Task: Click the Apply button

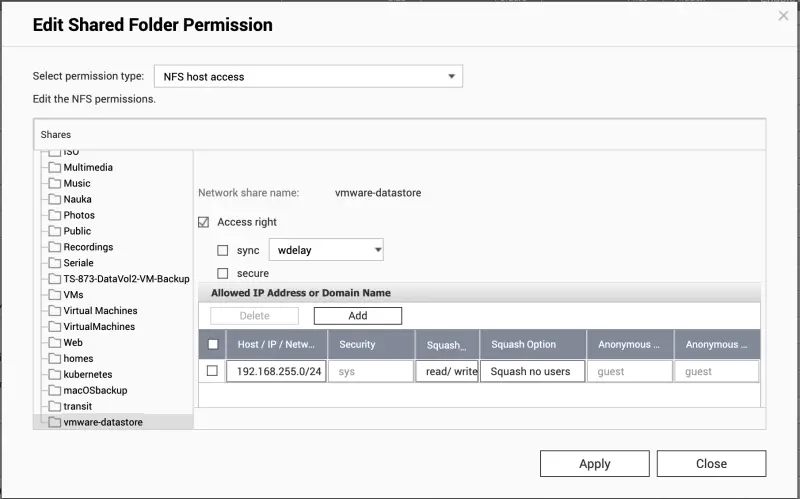Action: [594, 463]
